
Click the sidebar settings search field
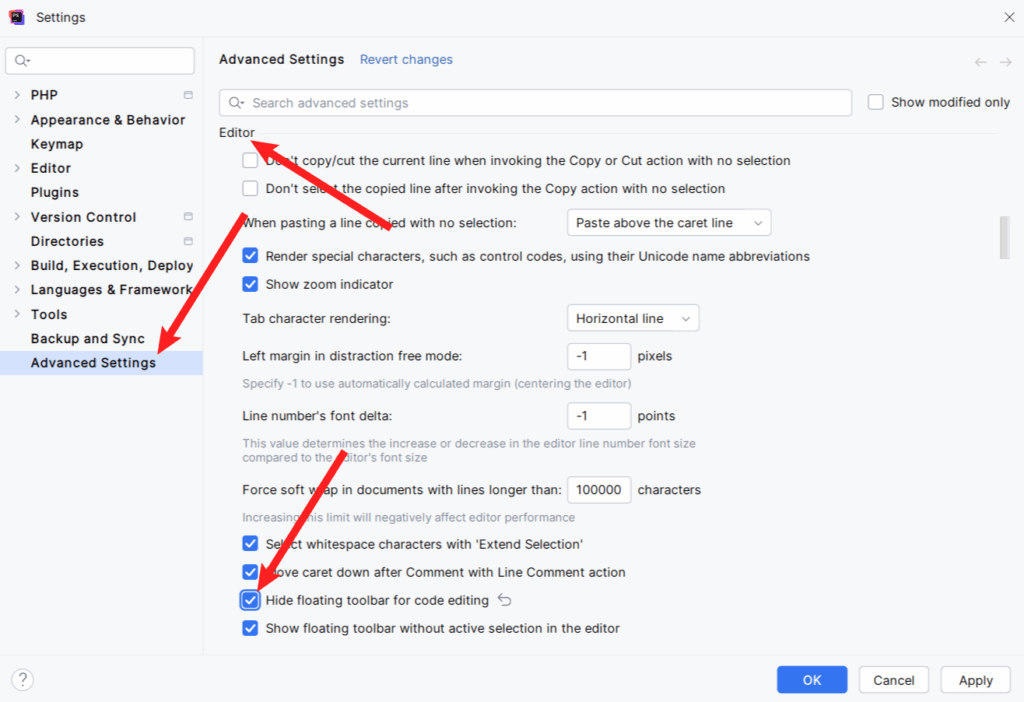coord(100,61)
